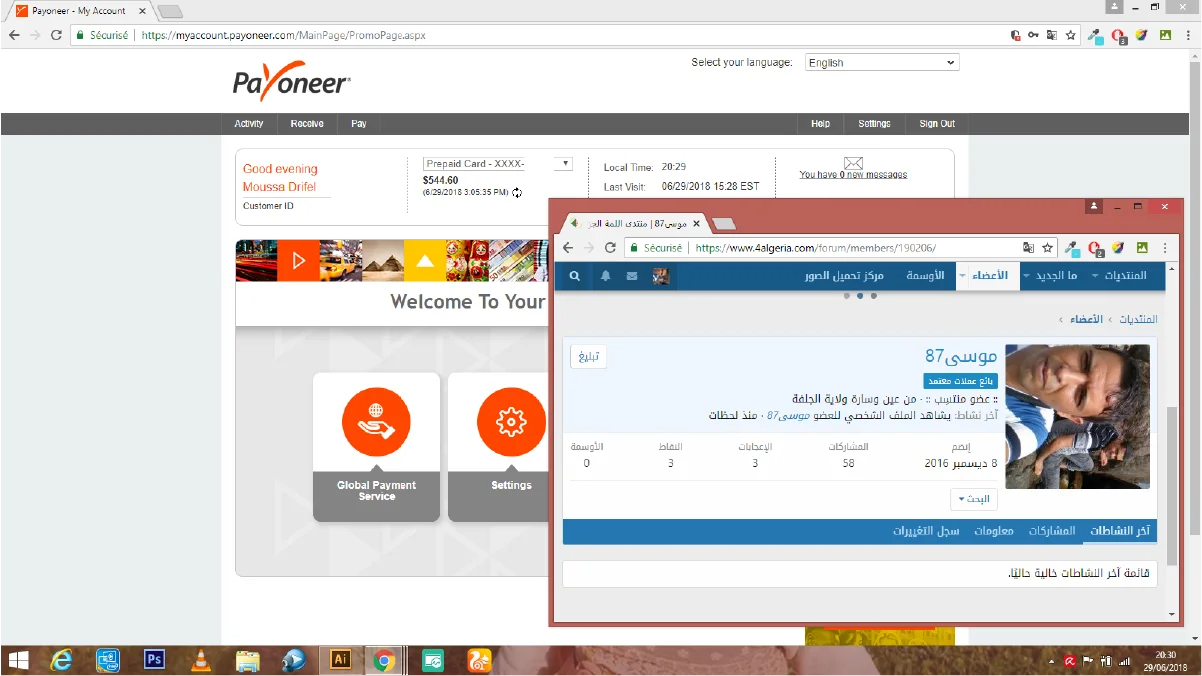Refresh the prepaid card balance
This screenshot has height=676, width=1202.
tap(517, 192)
